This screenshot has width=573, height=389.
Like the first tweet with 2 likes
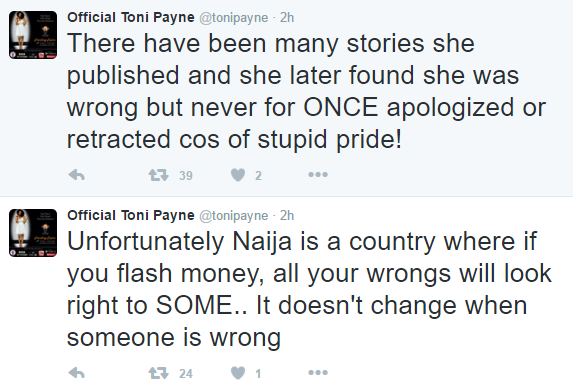(238, 175)
